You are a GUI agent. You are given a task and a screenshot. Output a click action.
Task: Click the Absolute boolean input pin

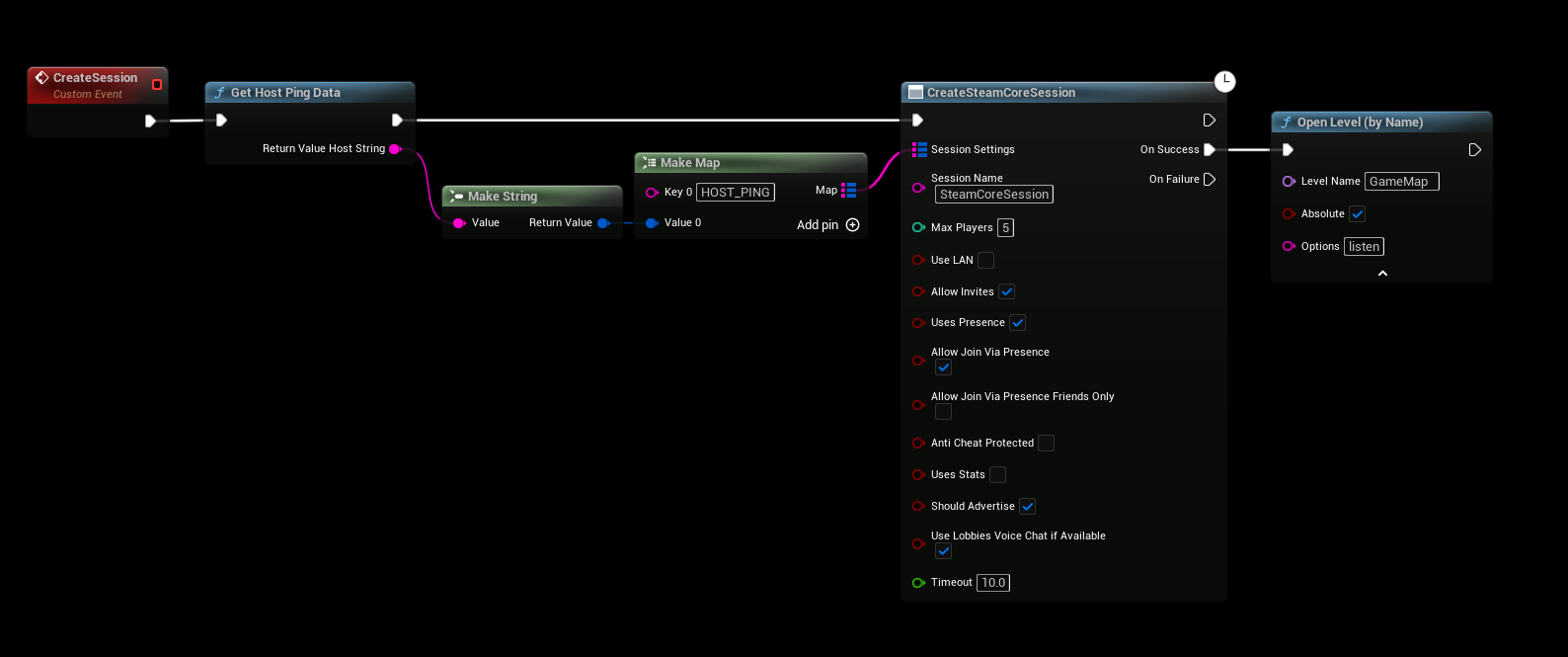pos(1289,214)
